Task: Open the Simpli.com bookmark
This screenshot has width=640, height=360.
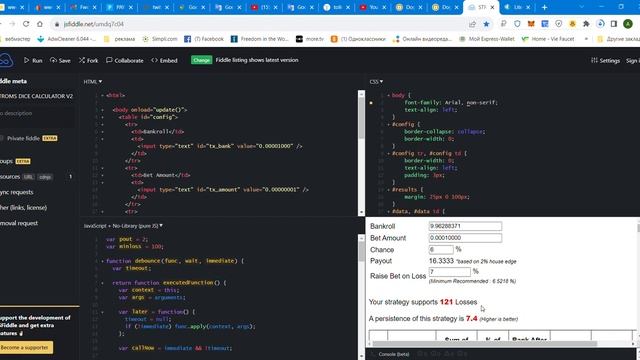Action: coord(160,39)
